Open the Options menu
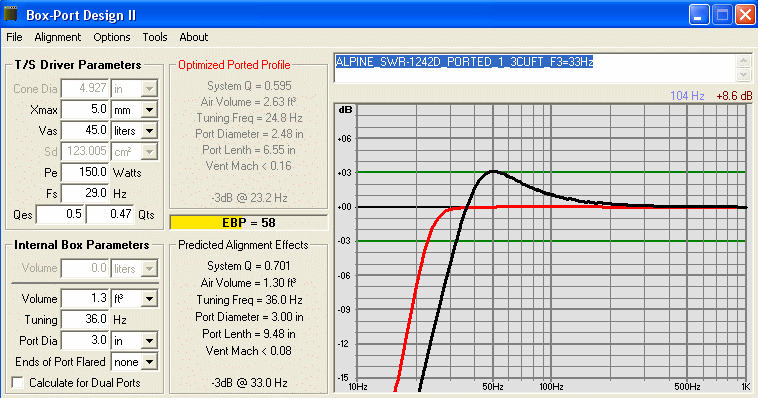This screenshot has width=758, height=398. [x=112, y=37]
